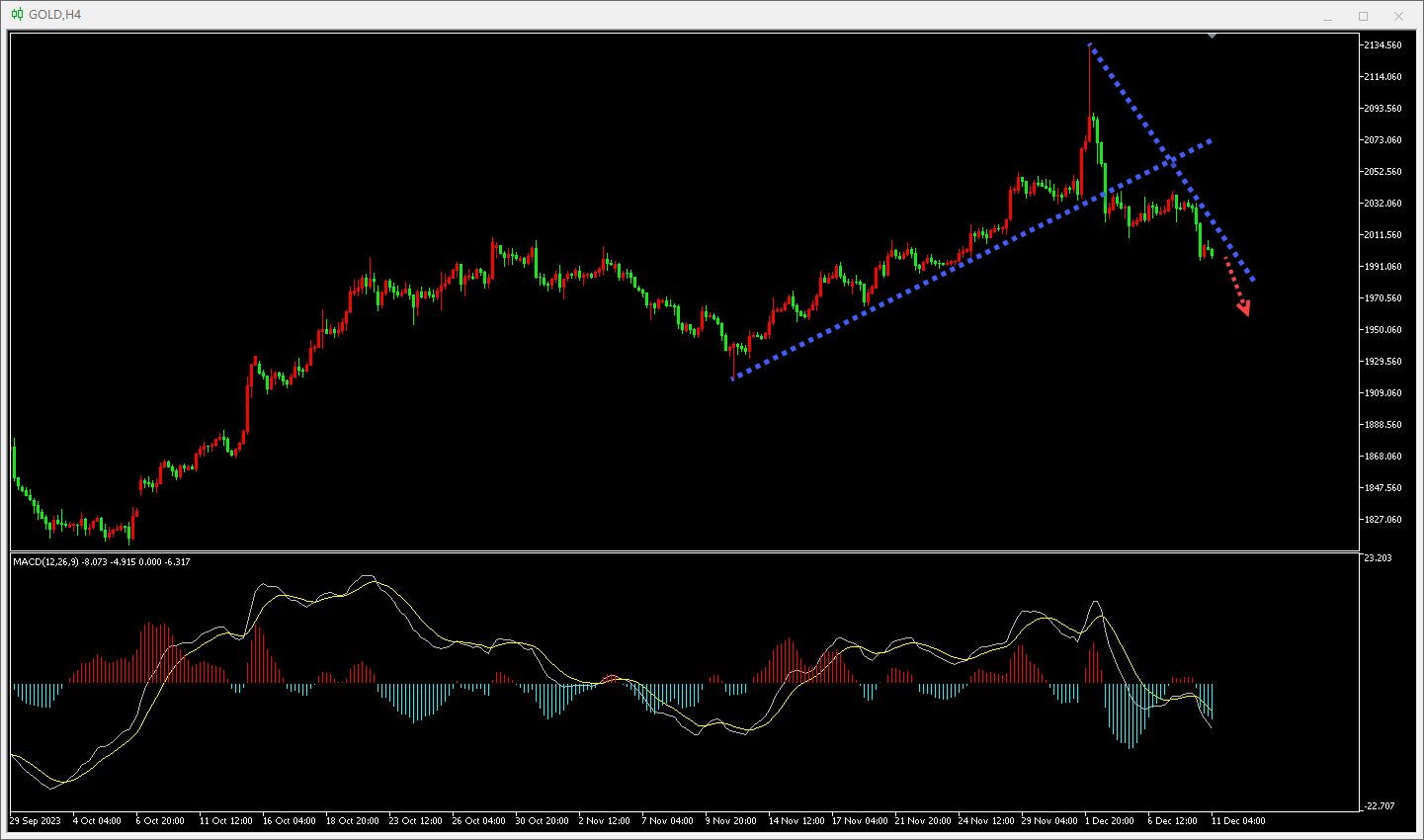Click the 1827.060 price scale label
Image resolution: width=1424 pixels, height=840 pixels.
1382,520
